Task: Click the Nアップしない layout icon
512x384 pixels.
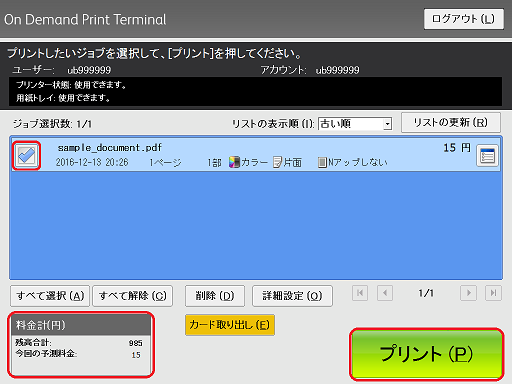Action: 322,162
